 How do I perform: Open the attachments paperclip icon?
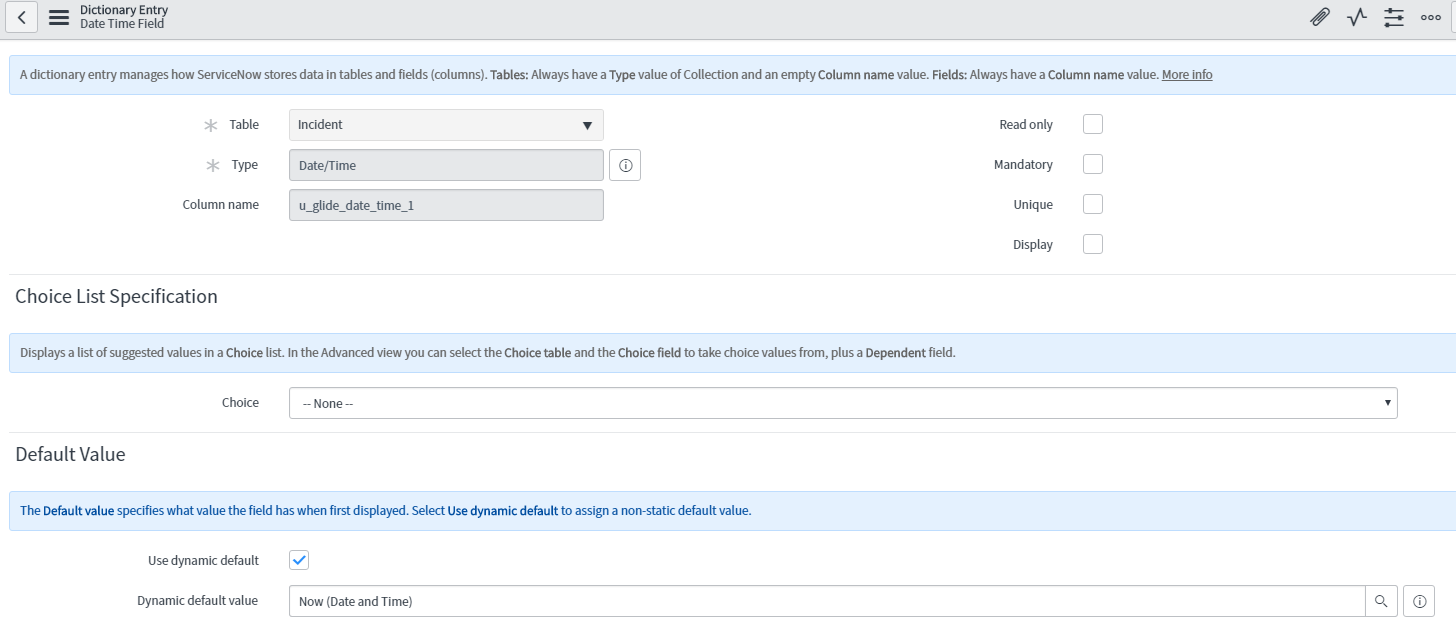click(1319, 17)
